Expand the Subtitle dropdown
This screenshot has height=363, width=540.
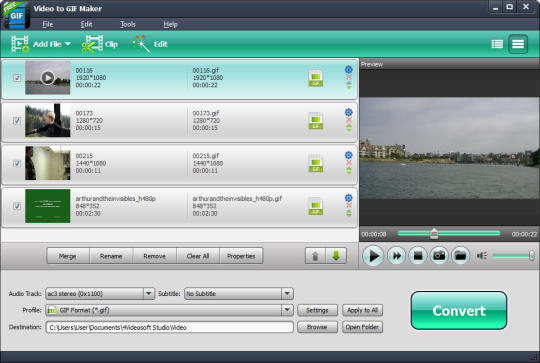click(x=287, y=293)
